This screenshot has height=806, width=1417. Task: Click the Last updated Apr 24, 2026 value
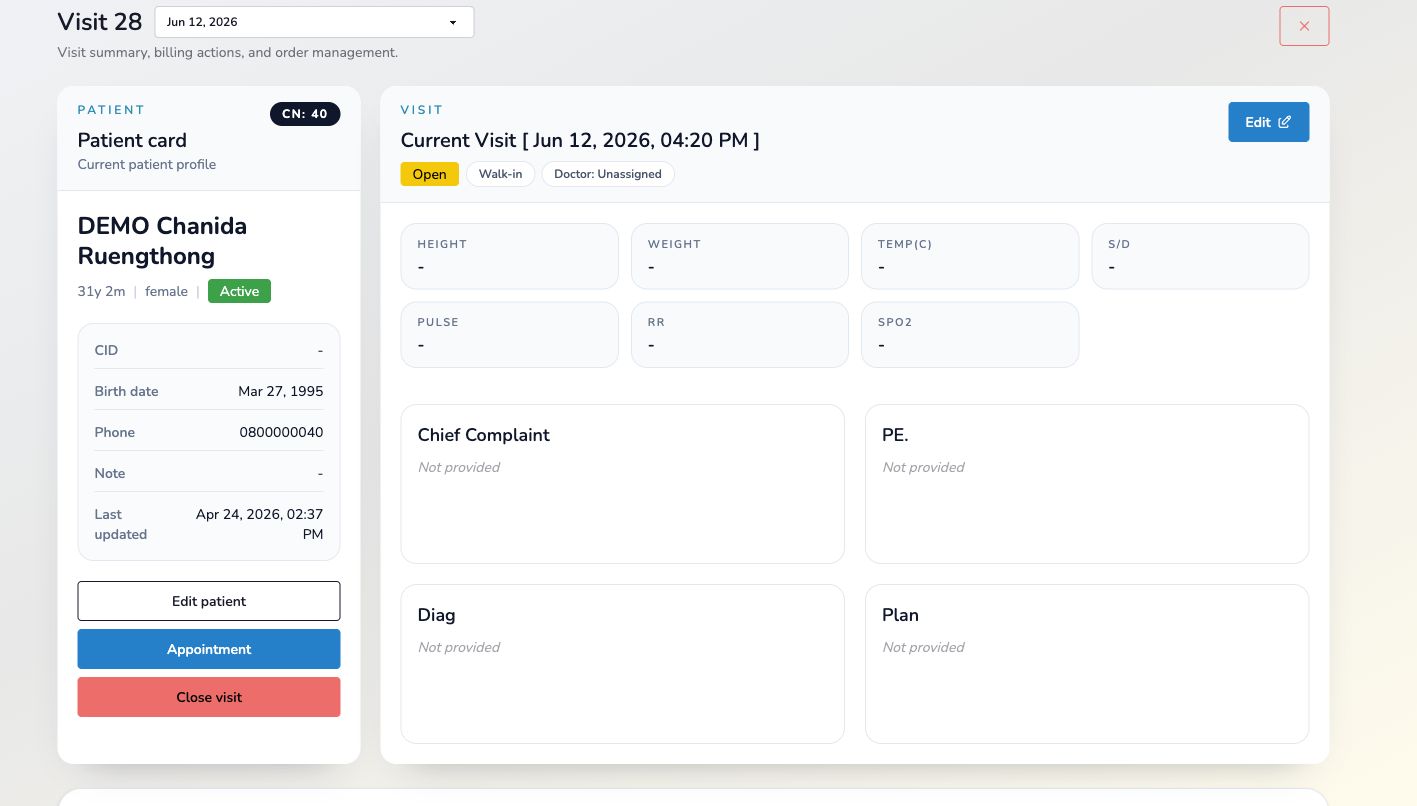click(x=260, y=524)
